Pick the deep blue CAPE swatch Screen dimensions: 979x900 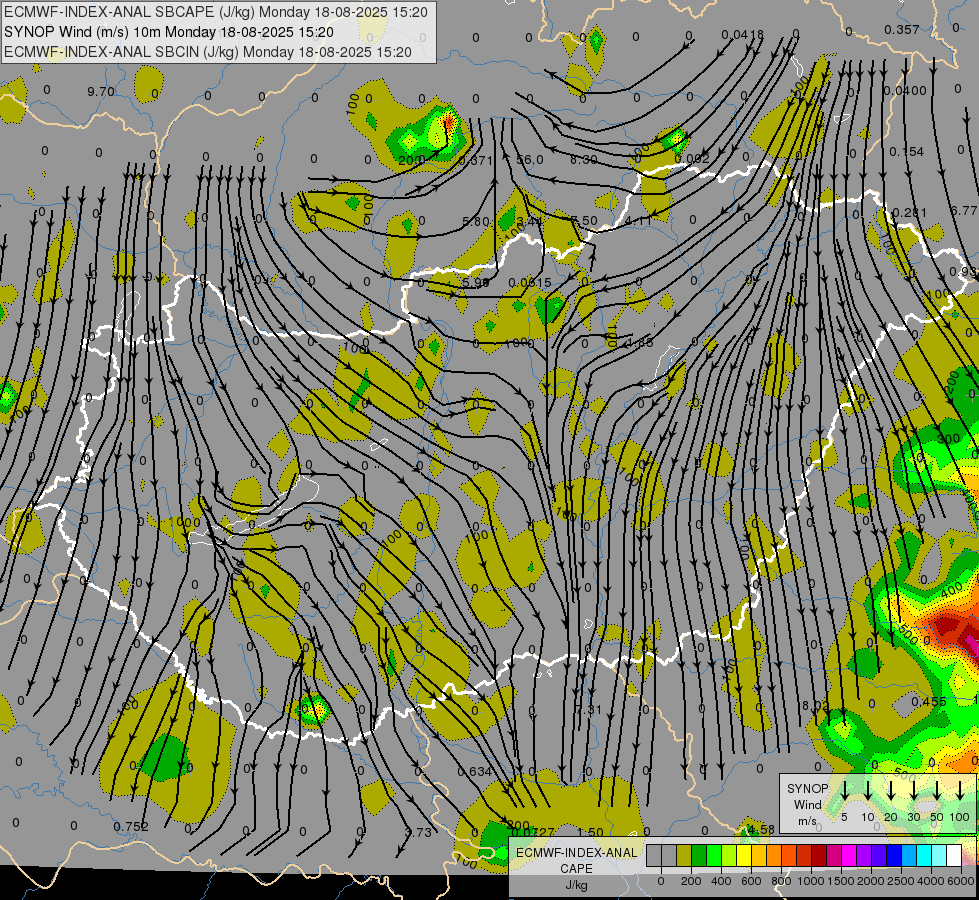(894, 855)
